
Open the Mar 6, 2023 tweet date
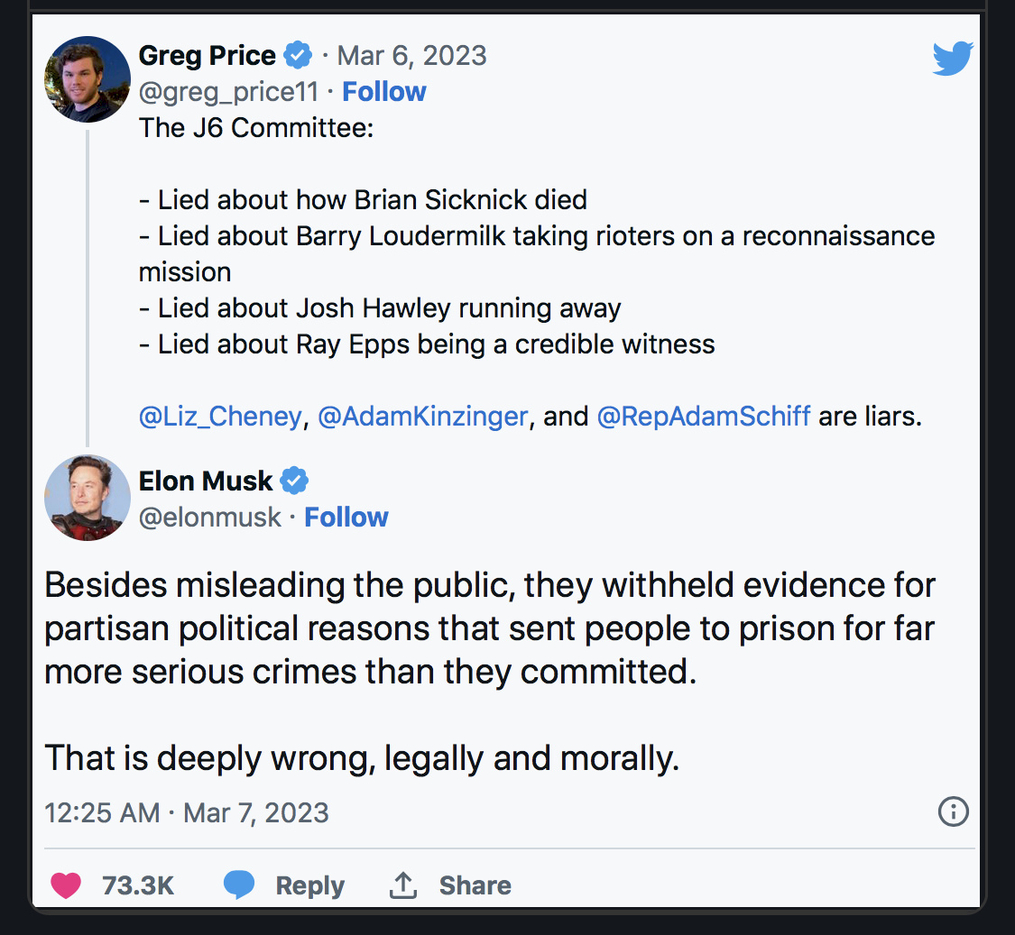[x=412, y=55]
